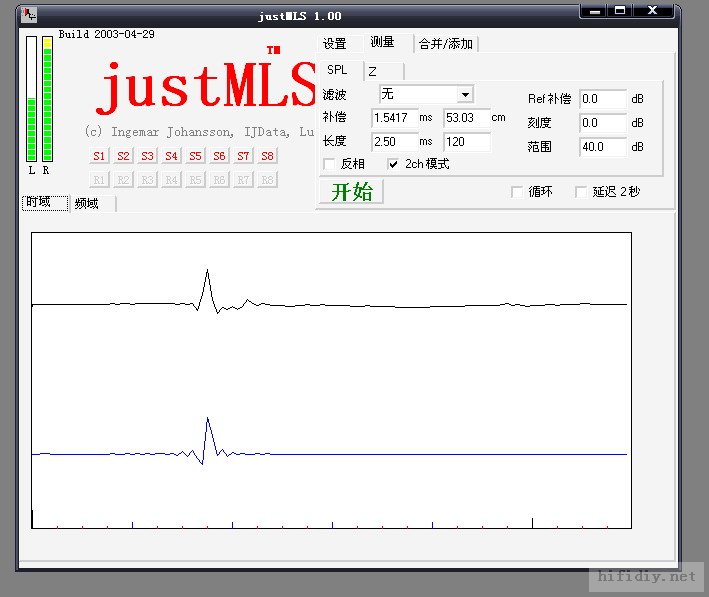Enable the 反相 invert phase checkbox

(x=330, y=164)
